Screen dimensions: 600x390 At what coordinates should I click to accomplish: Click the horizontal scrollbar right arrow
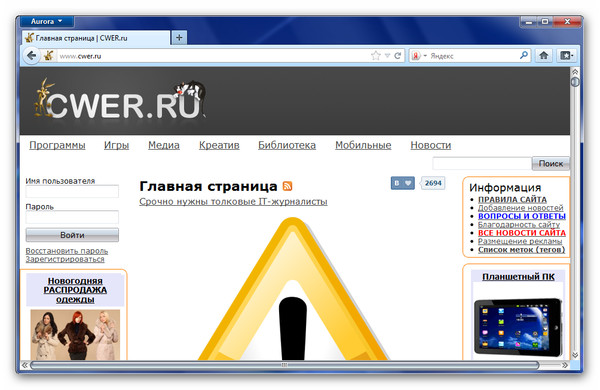[x=565, y=365]
